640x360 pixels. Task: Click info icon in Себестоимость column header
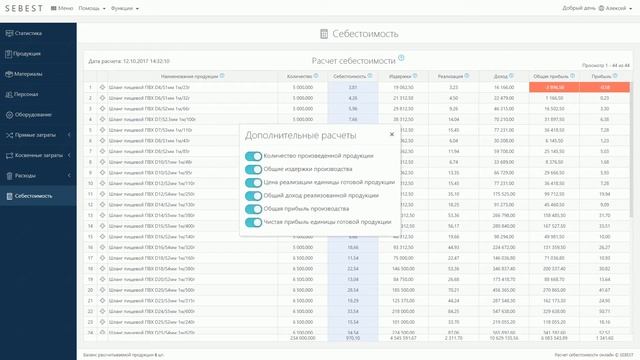point(370,76)
